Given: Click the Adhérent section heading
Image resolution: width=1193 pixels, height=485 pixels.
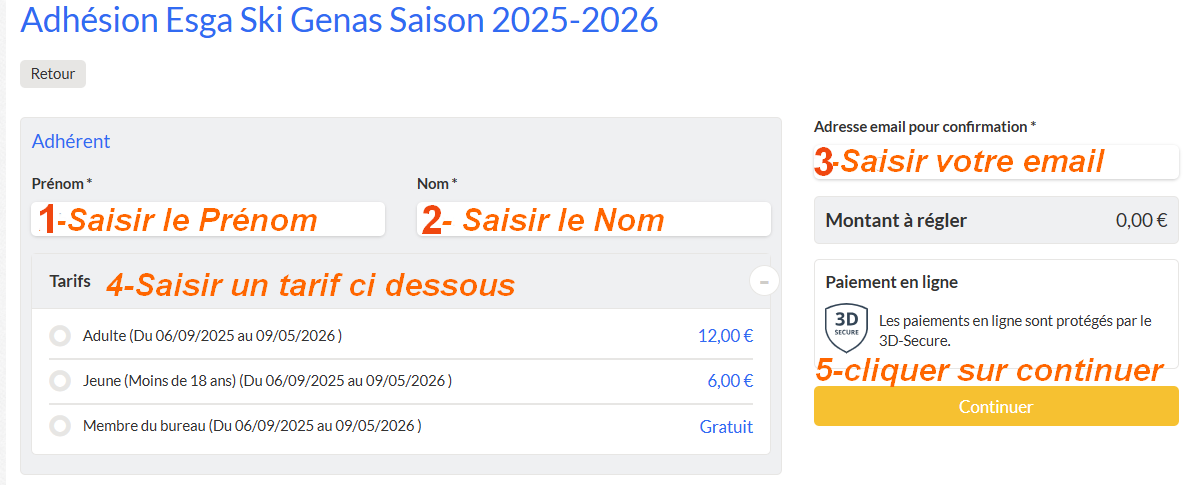Looking at the screenshot, I should [x=71, y=141].
